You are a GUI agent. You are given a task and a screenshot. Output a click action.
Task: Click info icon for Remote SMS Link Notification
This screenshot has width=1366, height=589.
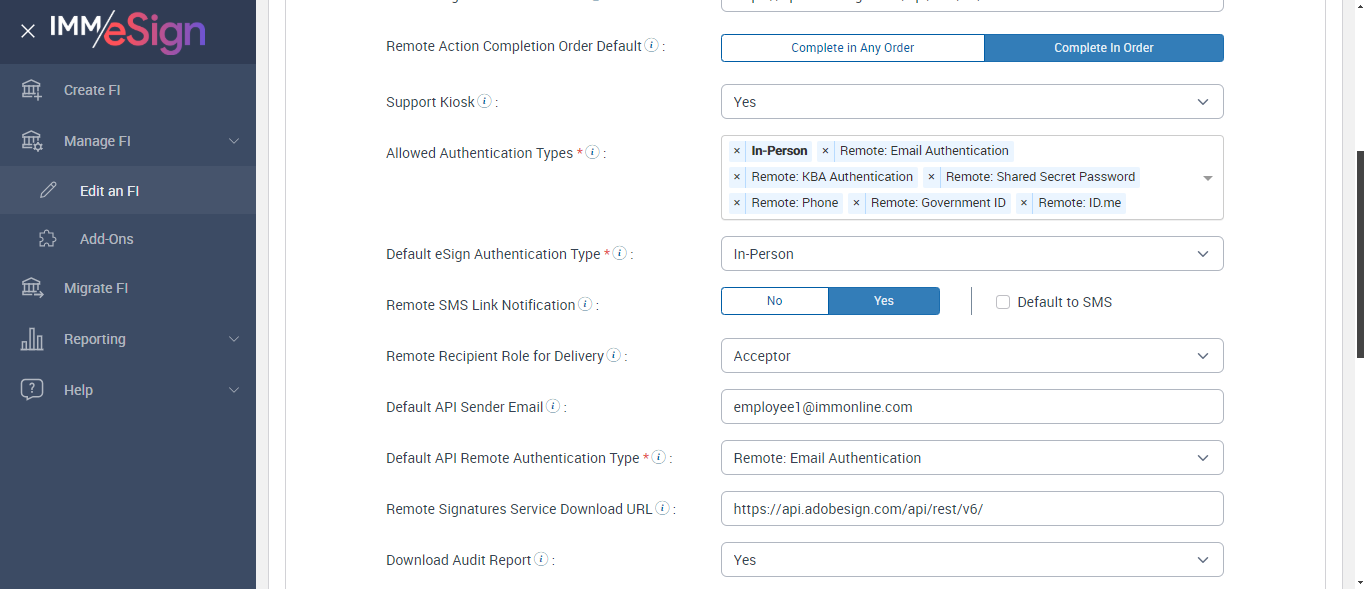pos(585,304)
